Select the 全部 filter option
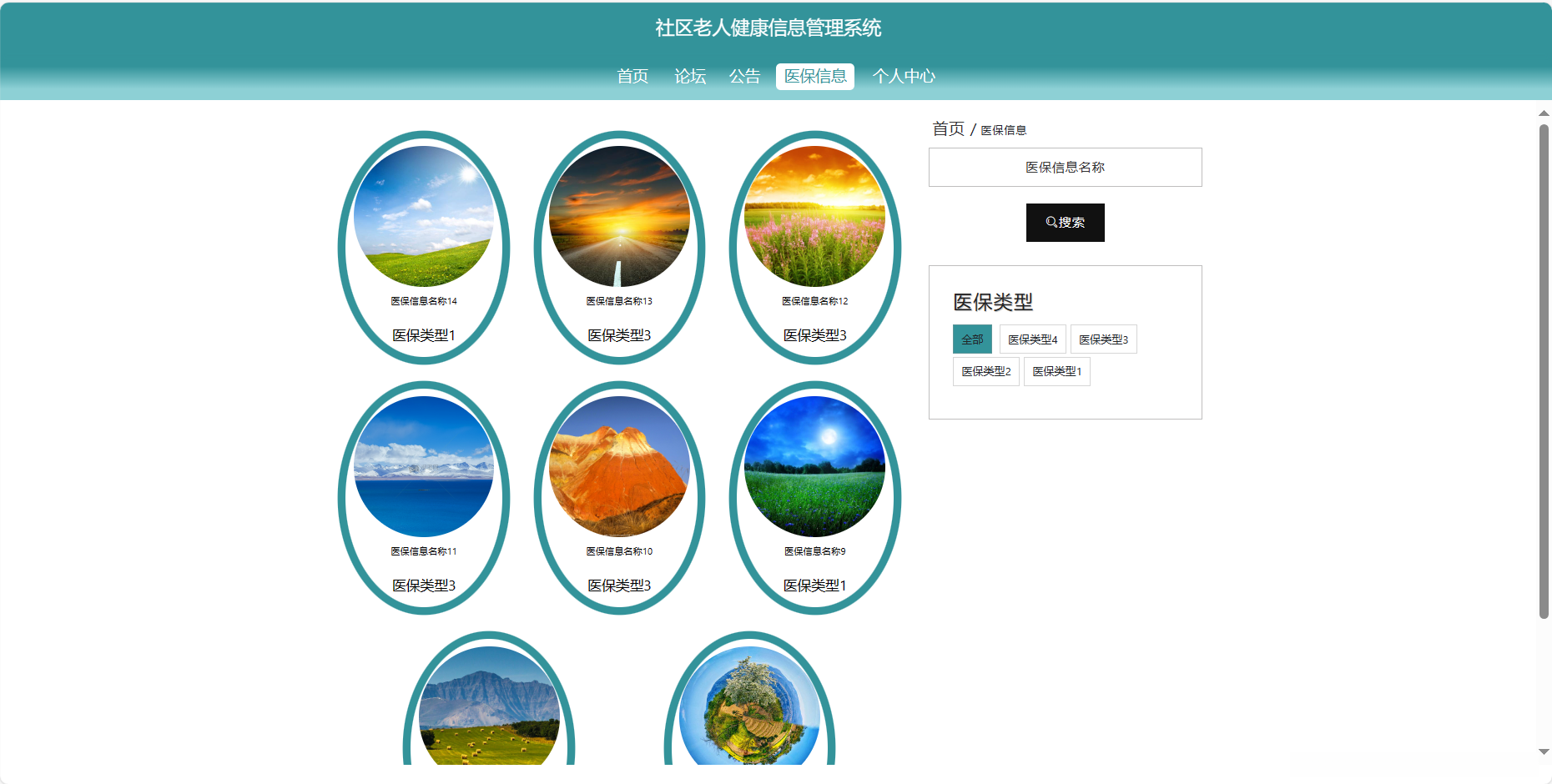The height and width of the screenshot is (784, 1552). 971,339
